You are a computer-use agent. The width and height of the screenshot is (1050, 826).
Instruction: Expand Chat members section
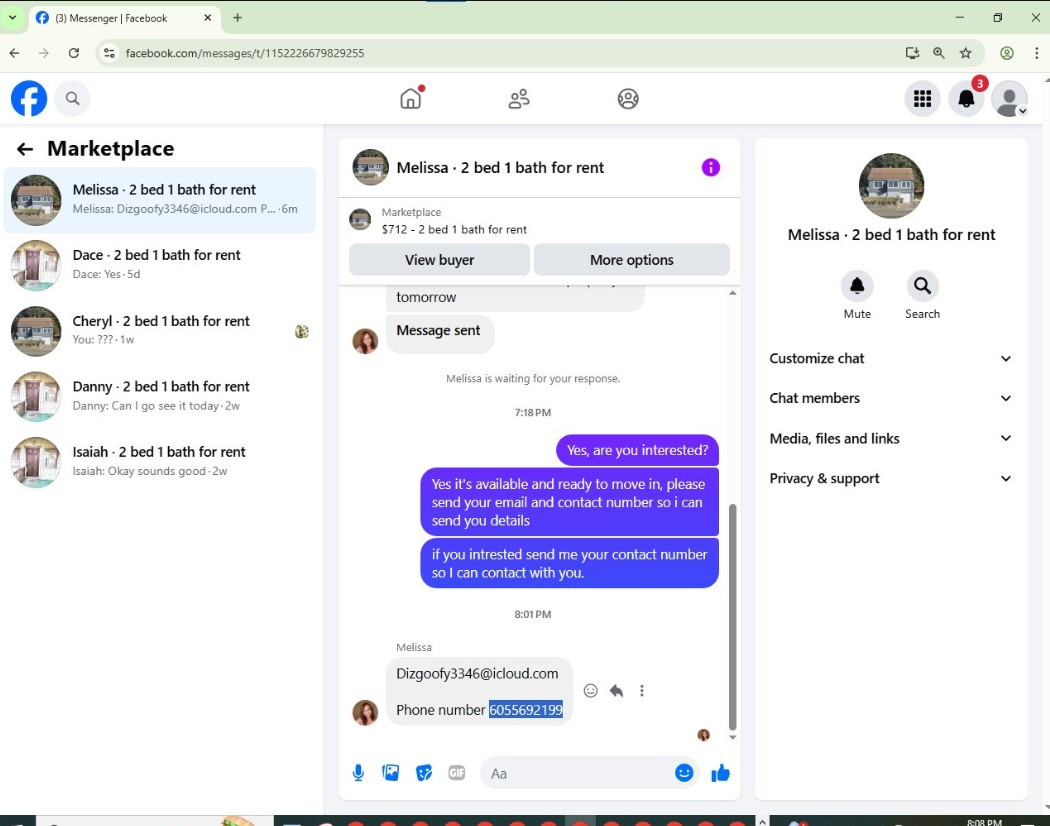click(x=890, y=398)
